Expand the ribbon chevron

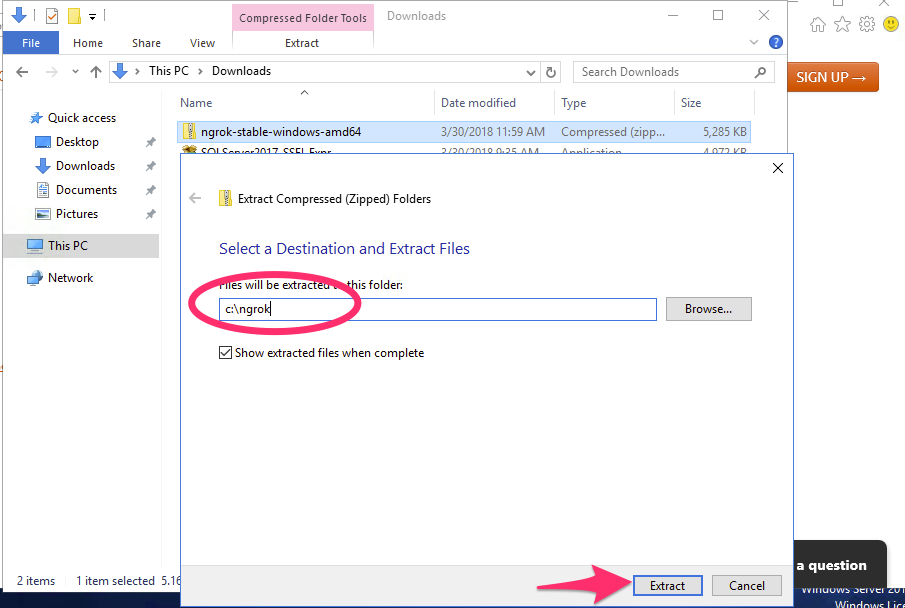pyautogui.click(x=753, y=42)
